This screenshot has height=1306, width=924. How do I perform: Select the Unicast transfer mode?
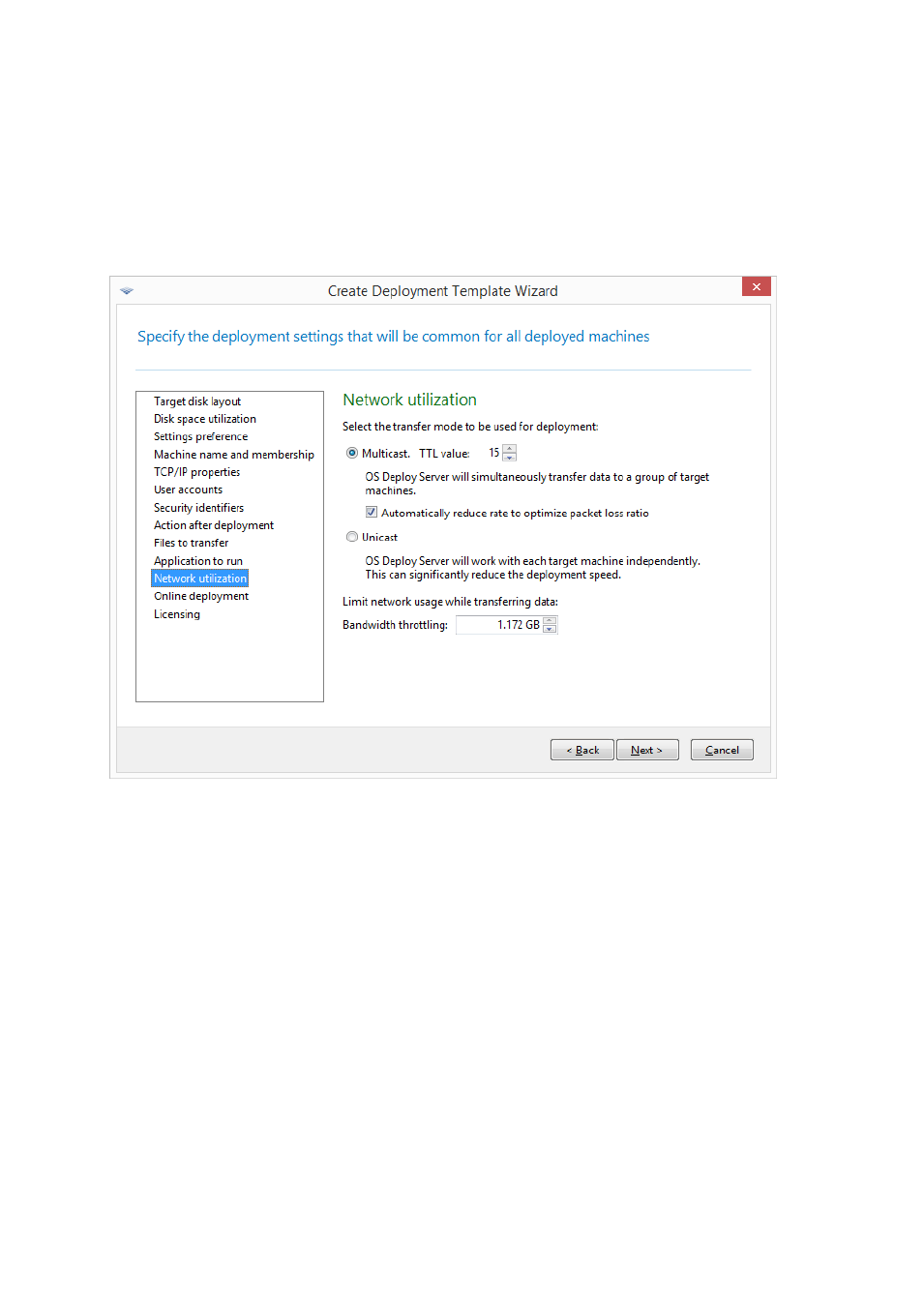pos(352,537)
